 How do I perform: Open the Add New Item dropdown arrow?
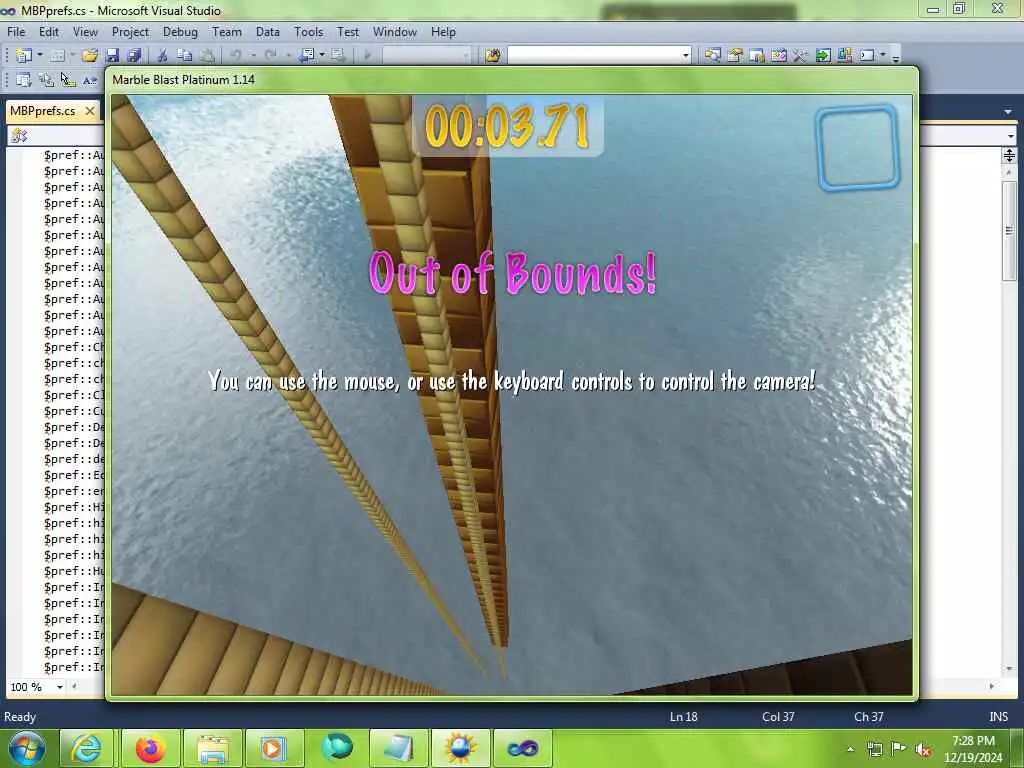pyautogui.click(x=72, y=56)
